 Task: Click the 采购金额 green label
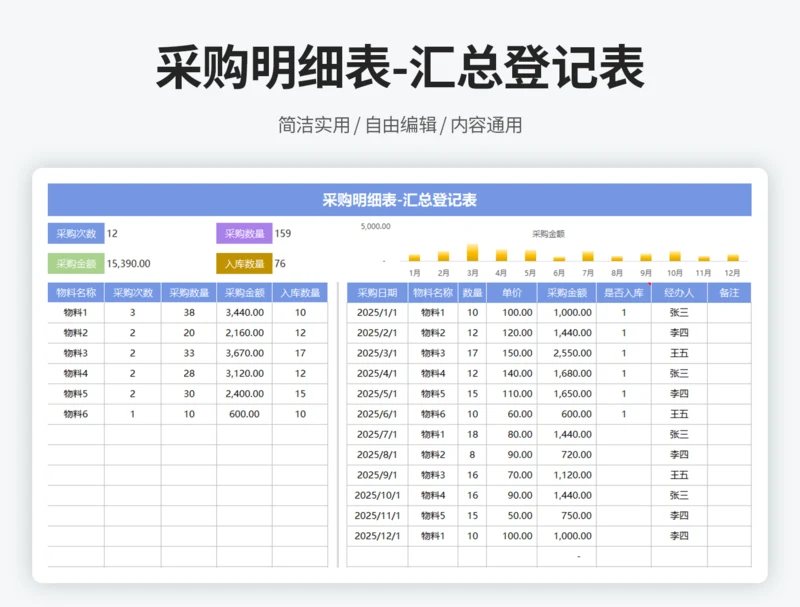click(76, 264)
